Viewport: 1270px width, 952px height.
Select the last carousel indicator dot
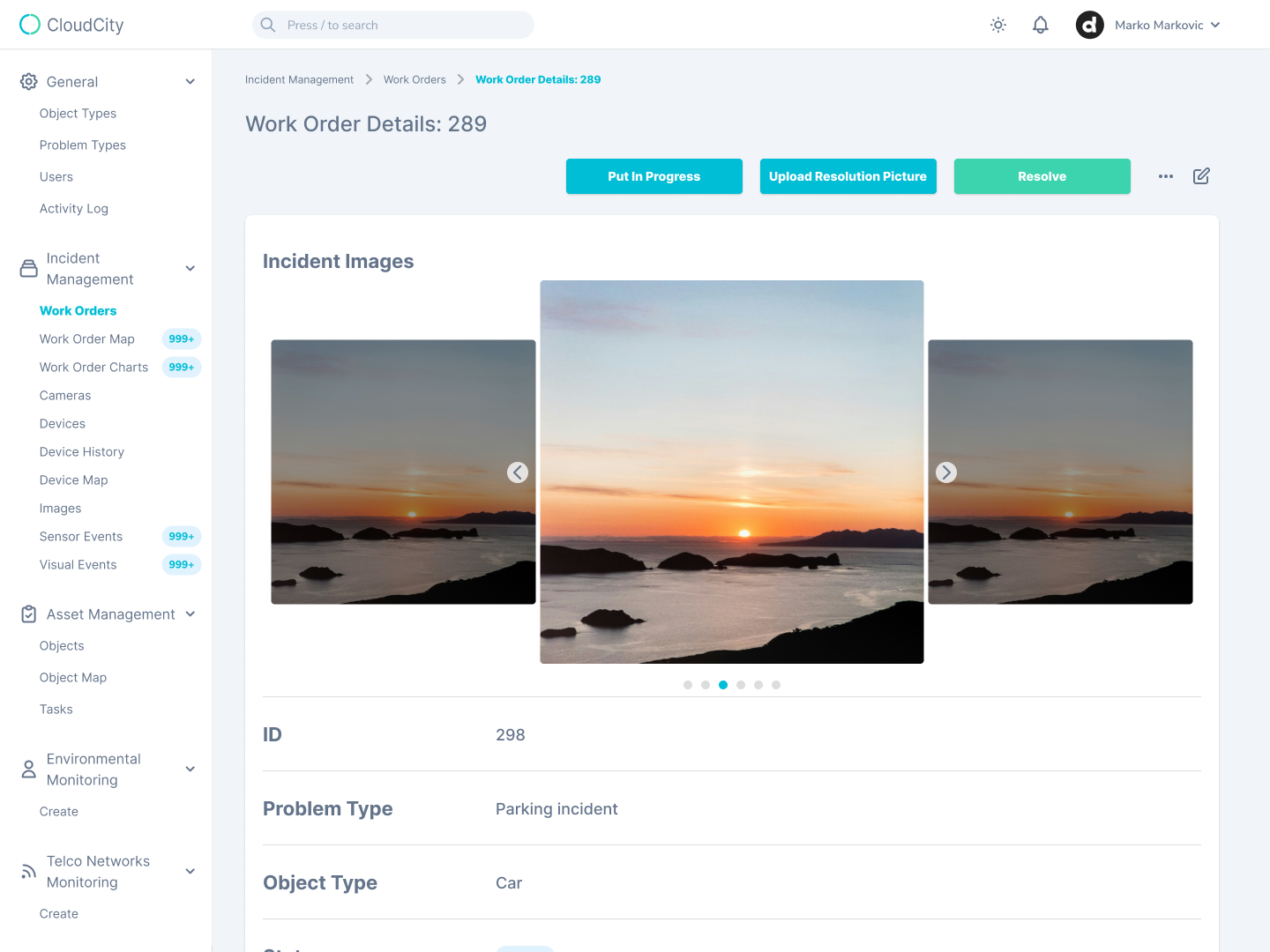coord(776,684)
